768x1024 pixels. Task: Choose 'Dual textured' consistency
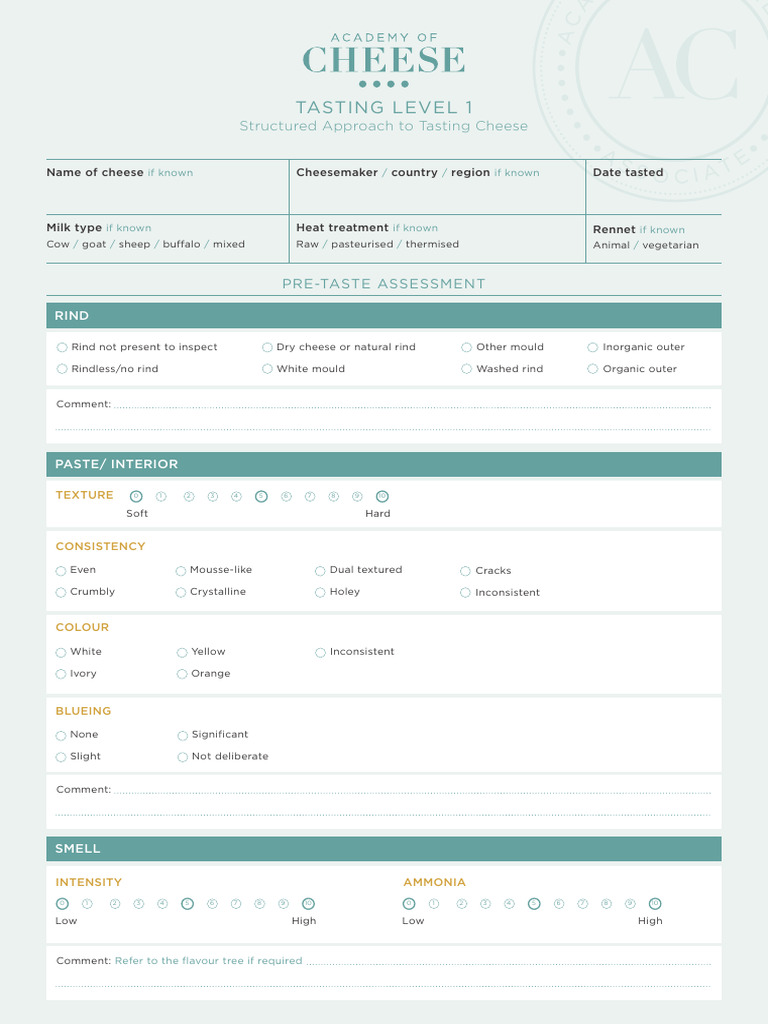click(320, 571)
